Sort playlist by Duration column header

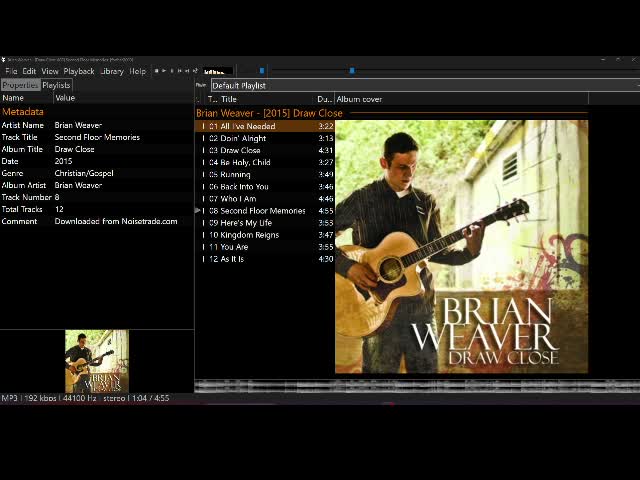(x=324, y=99)
